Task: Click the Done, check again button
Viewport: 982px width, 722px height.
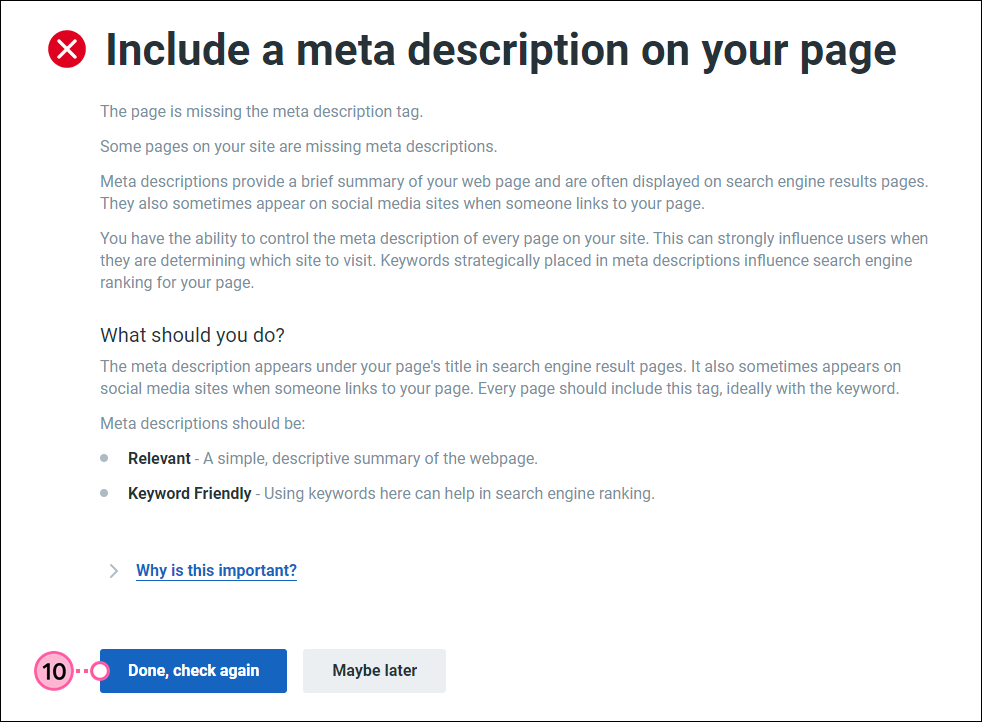Action: [x=194, y=671]
